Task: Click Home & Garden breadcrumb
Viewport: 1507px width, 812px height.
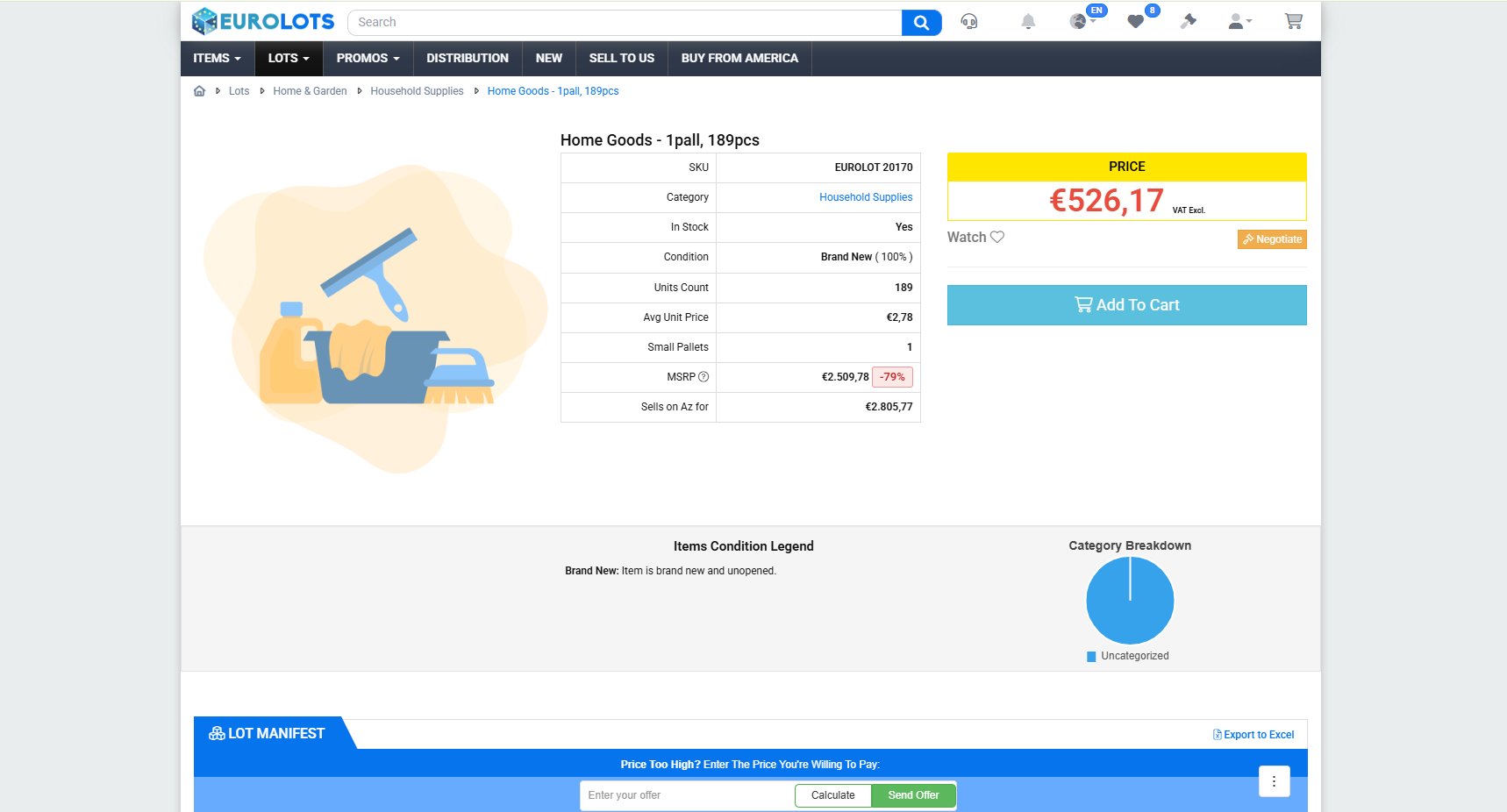Action: click(x=310, y=91)
